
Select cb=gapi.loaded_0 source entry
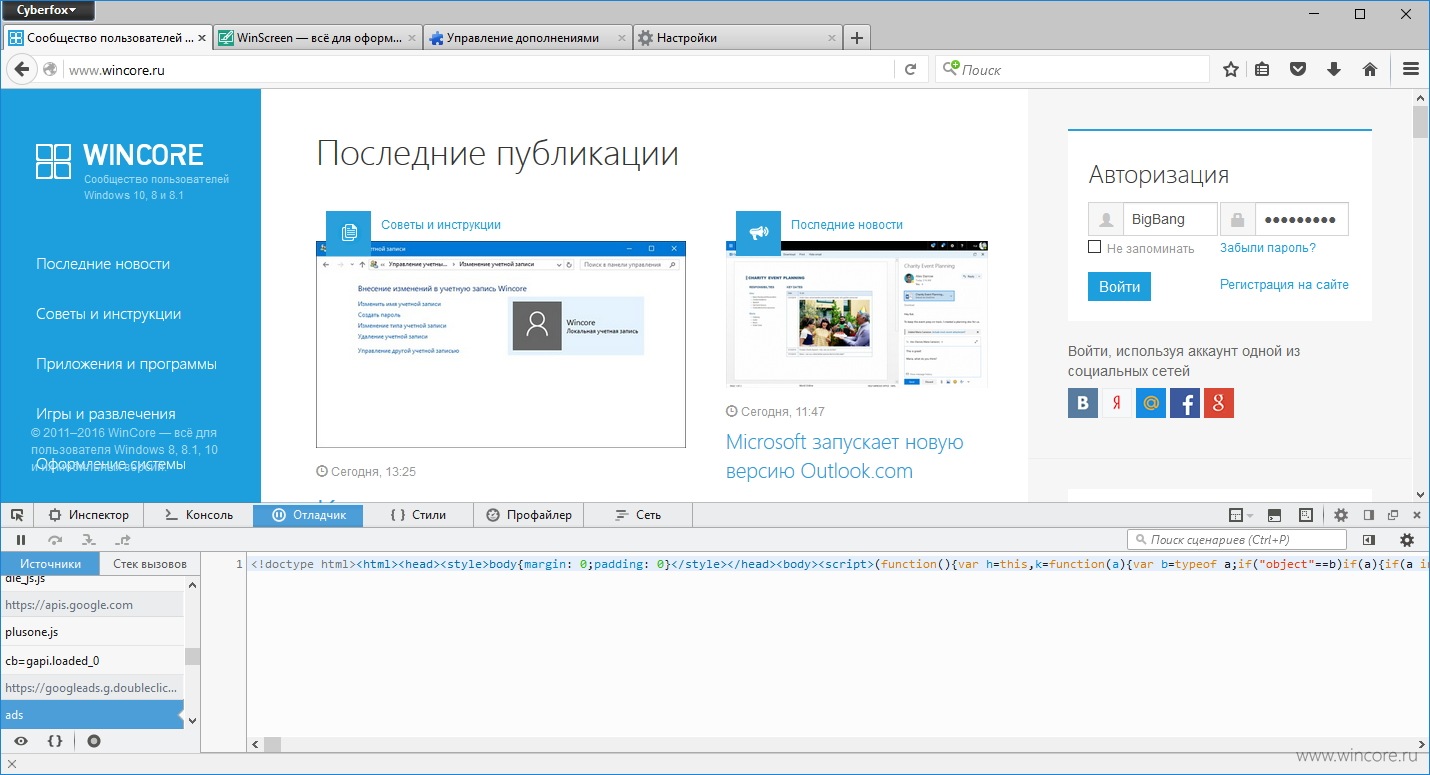coord(92,660)
